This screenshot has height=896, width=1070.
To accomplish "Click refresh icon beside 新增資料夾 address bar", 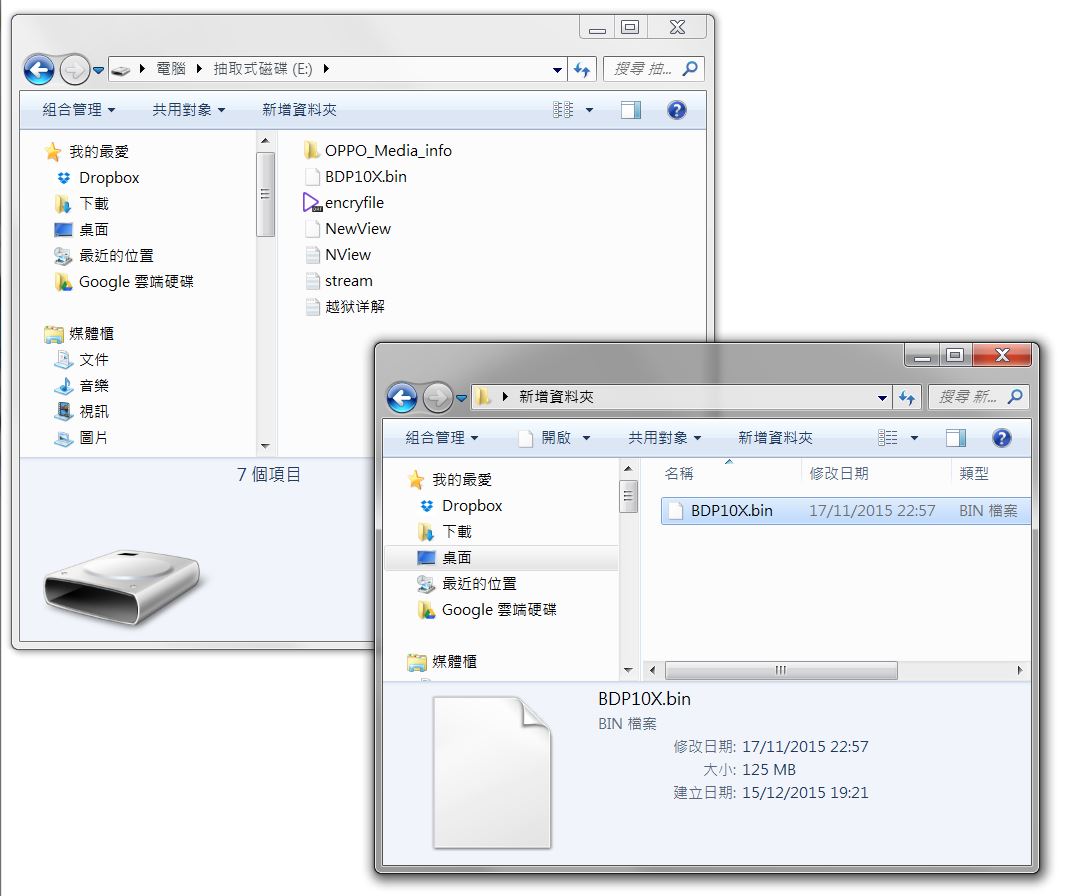I will pyautogui.click(x=907, y=397).
